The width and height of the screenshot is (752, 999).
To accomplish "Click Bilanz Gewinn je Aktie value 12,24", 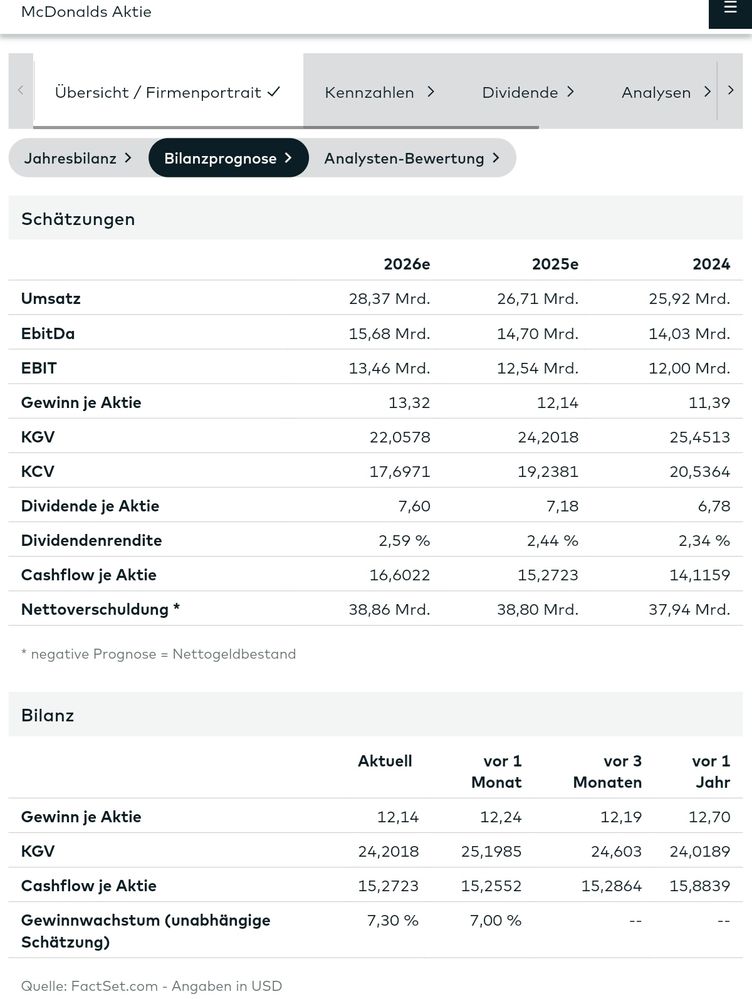I will (x=500, y=816).
